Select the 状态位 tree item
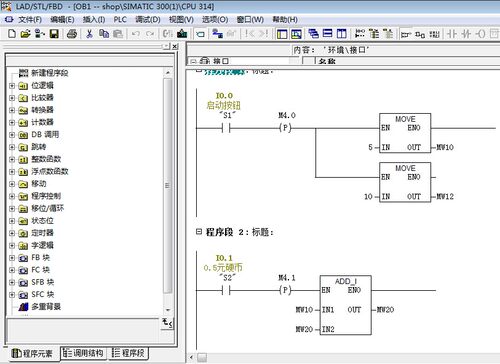The height and width of the screenshot is (364, 500). [42, 221]
